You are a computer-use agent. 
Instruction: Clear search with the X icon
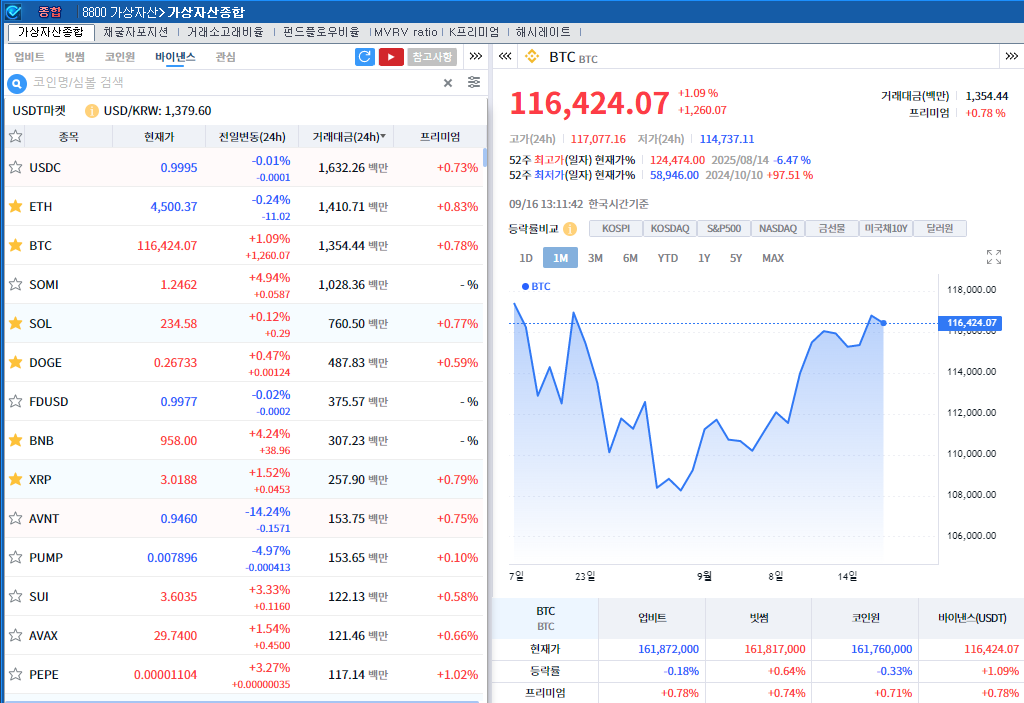point(448,82)
